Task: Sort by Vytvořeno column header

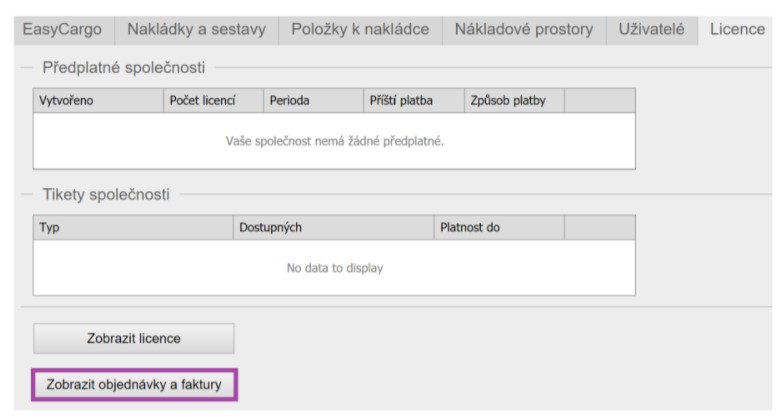Action: [98, 100]
